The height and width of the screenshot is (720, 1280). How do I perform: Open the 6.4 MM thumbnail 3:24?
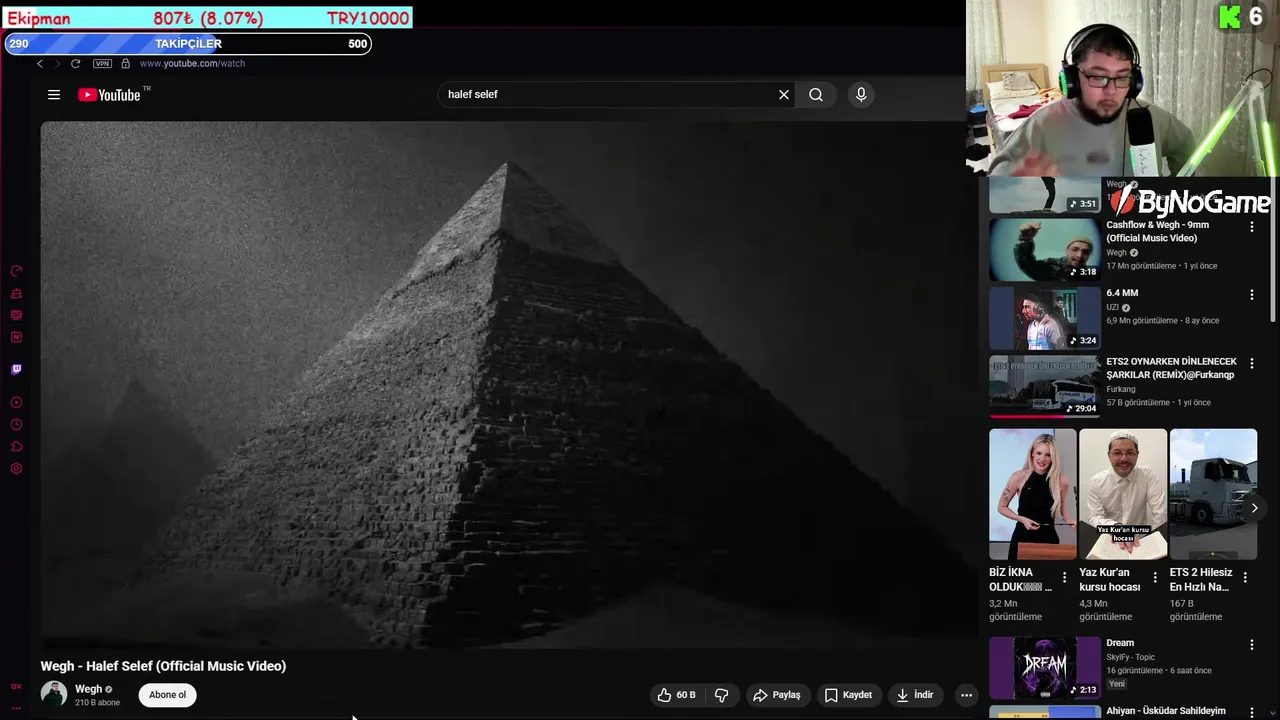tap(1044, 318)
